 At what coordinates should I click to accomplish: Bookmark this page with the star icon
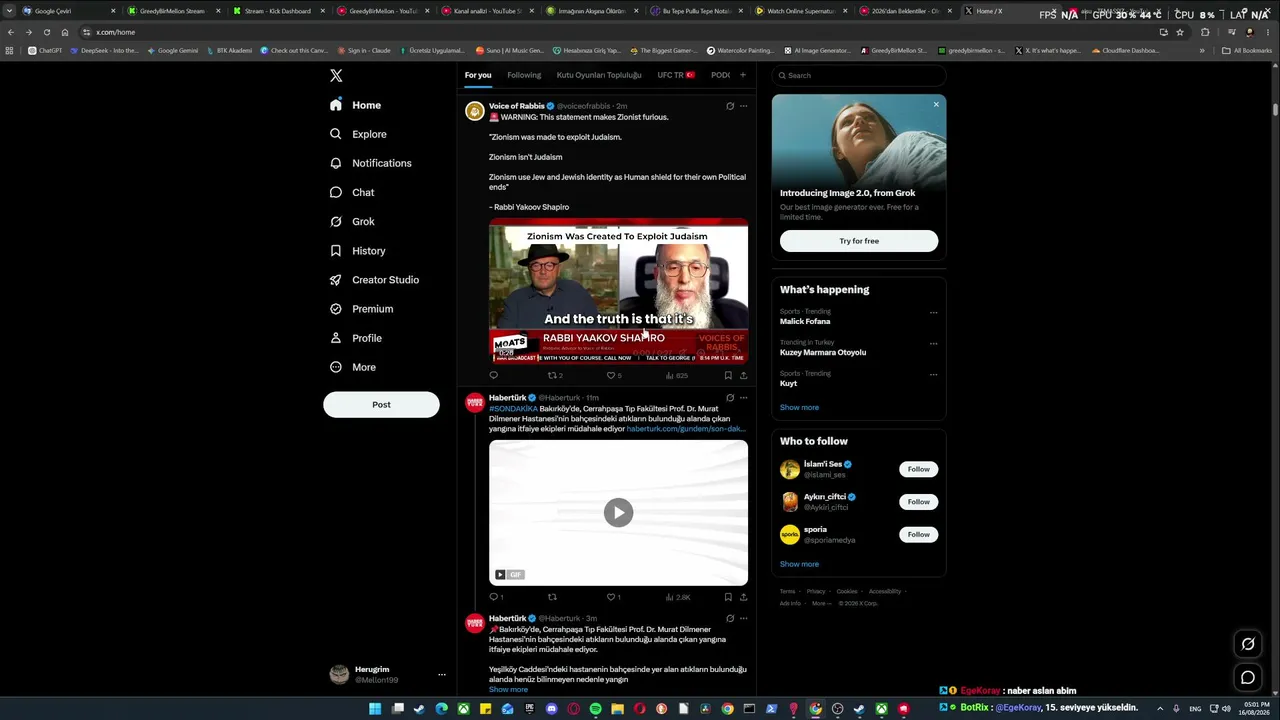(1179, 32)
